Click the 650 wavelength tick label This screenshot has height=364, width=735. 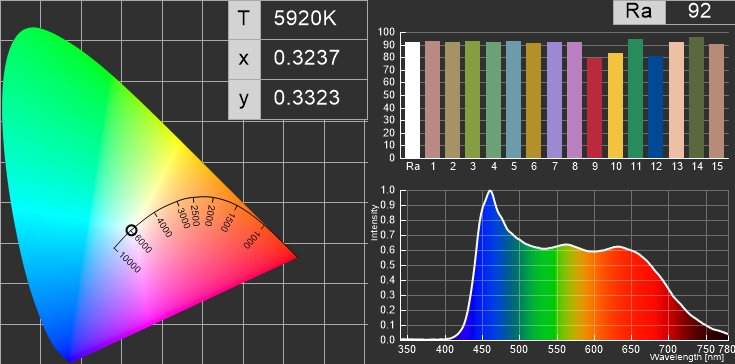click(x=631, y=349)
